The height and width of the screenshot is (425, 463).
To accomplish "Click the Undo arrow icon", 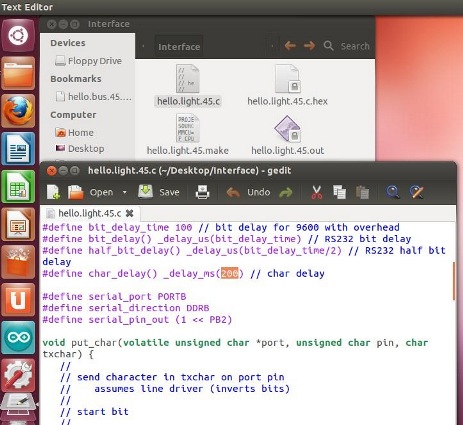I will click(233, 192).
